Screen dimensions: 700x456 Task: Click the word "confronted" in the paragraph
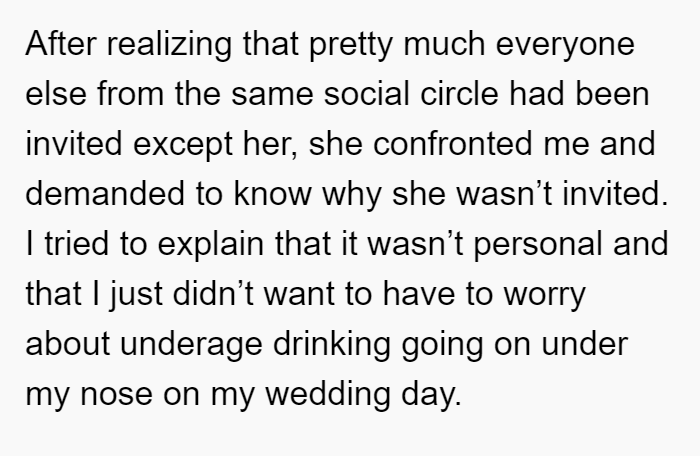pyautogui.click(x=453, y=144)
